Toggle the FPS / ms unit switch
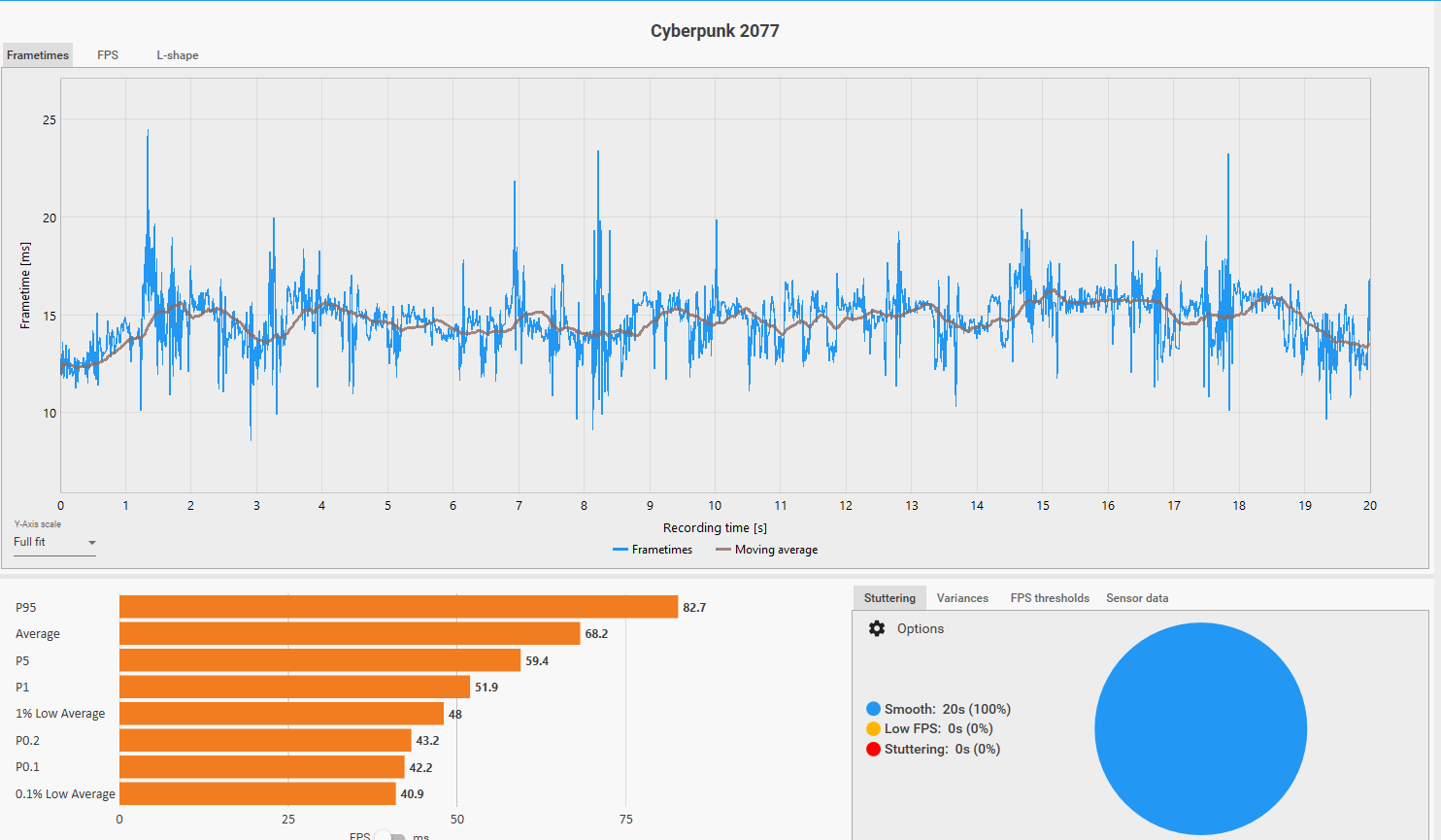The width and height of the screenshot is (1441, 840). click(x=390, y=836)
